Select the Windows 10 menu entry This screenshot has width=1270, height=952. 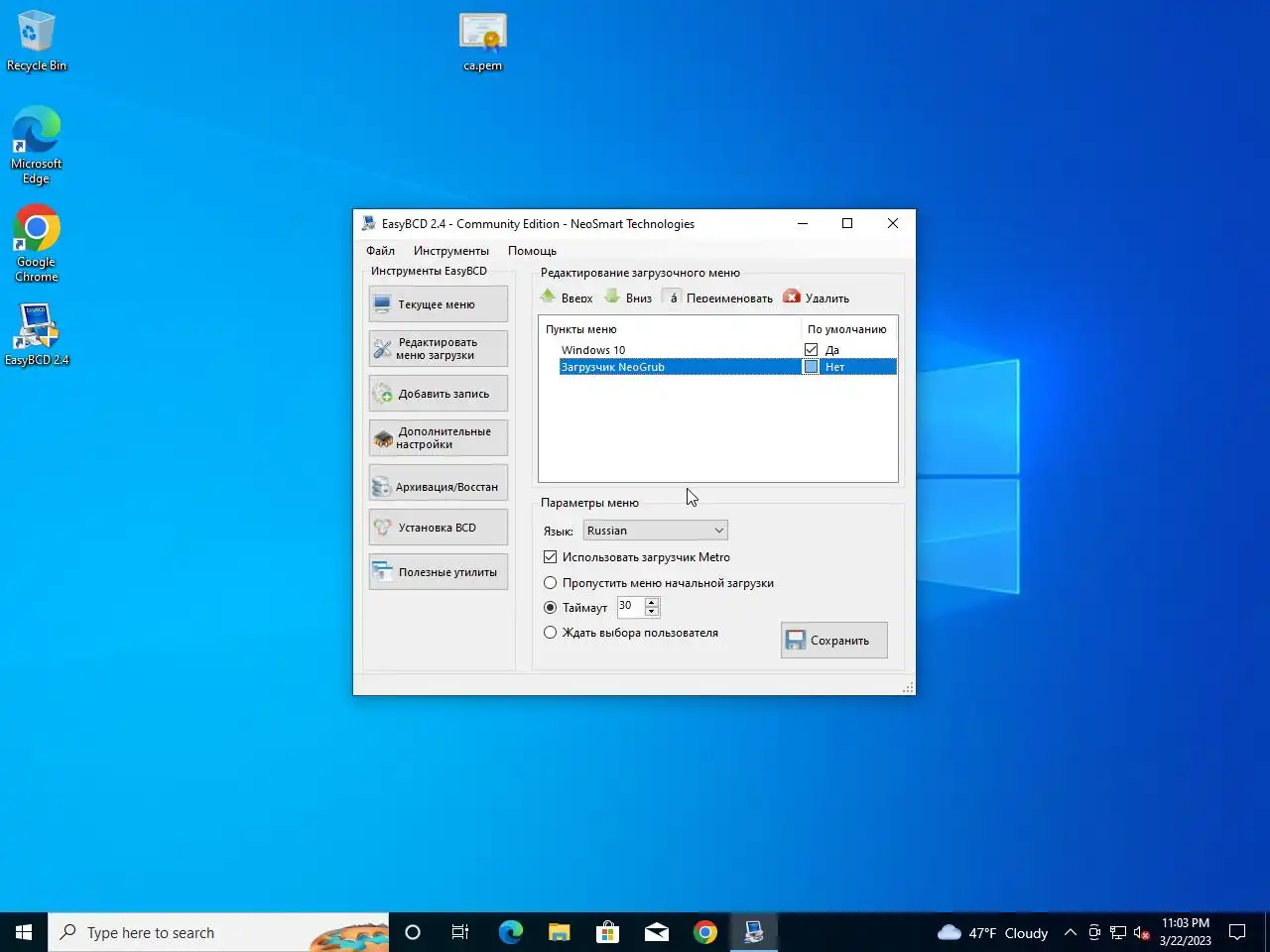coord(593,350)
